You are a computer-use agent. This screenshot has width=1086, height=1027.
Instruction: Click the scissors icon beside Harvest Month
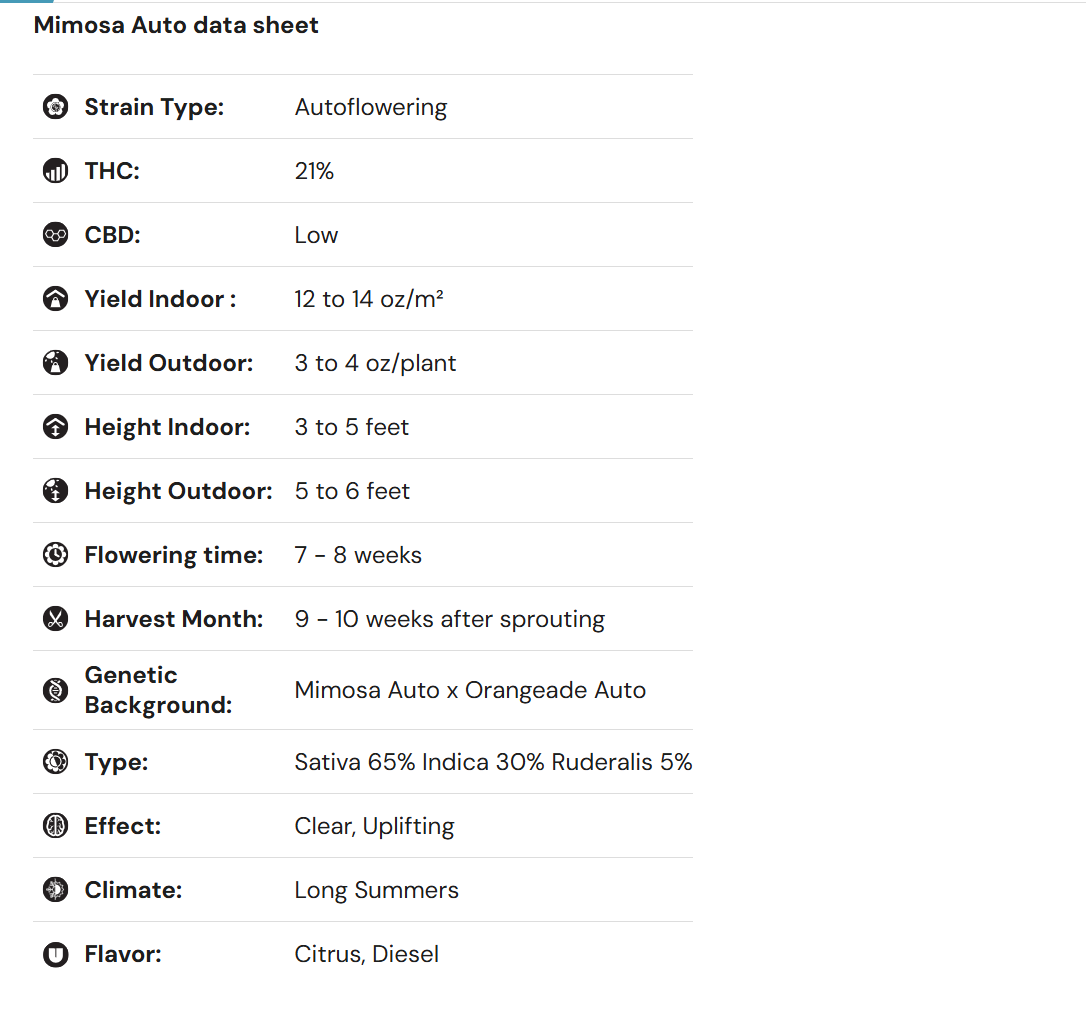tap(56, 619)
